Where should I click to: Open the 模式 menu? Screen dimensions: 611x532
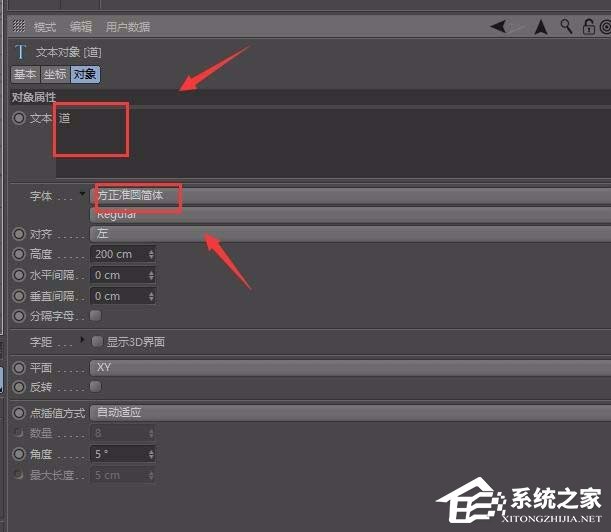coord(45,27)
